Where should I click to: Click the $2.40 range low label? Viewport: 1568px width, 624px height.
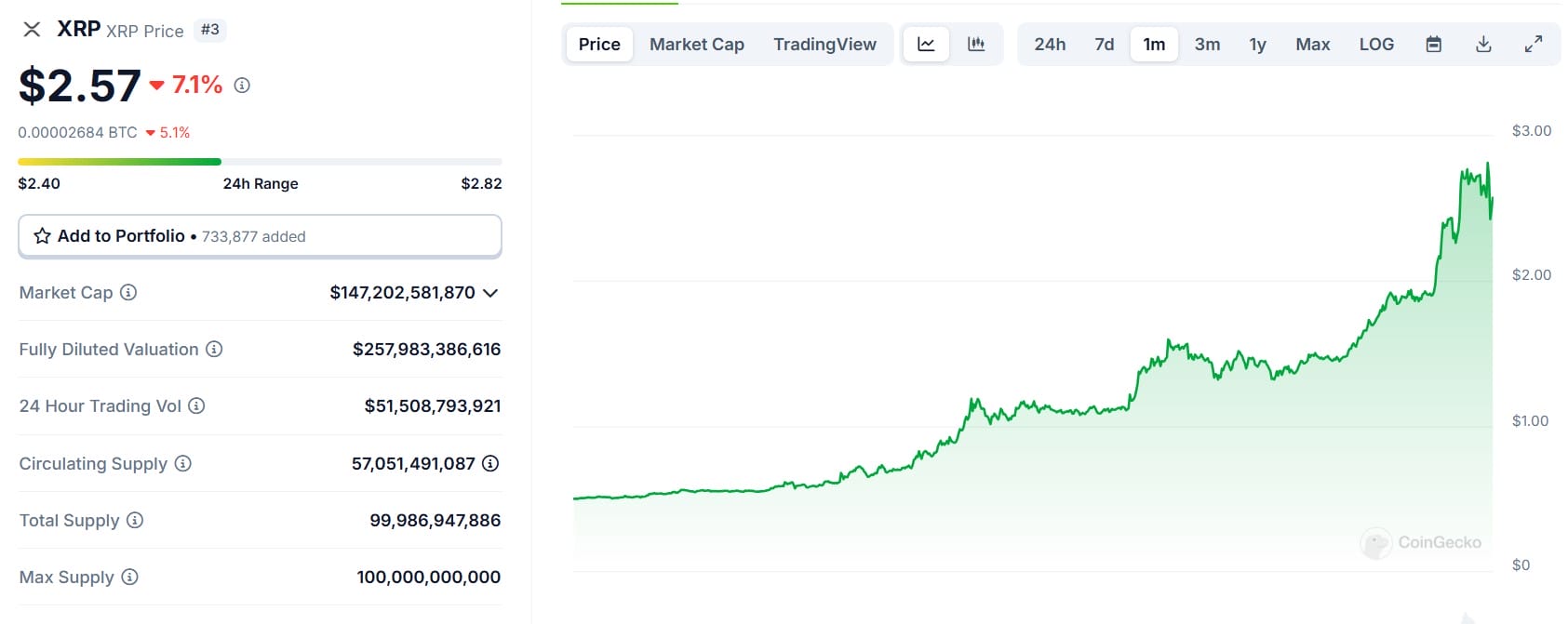point(39,184)
